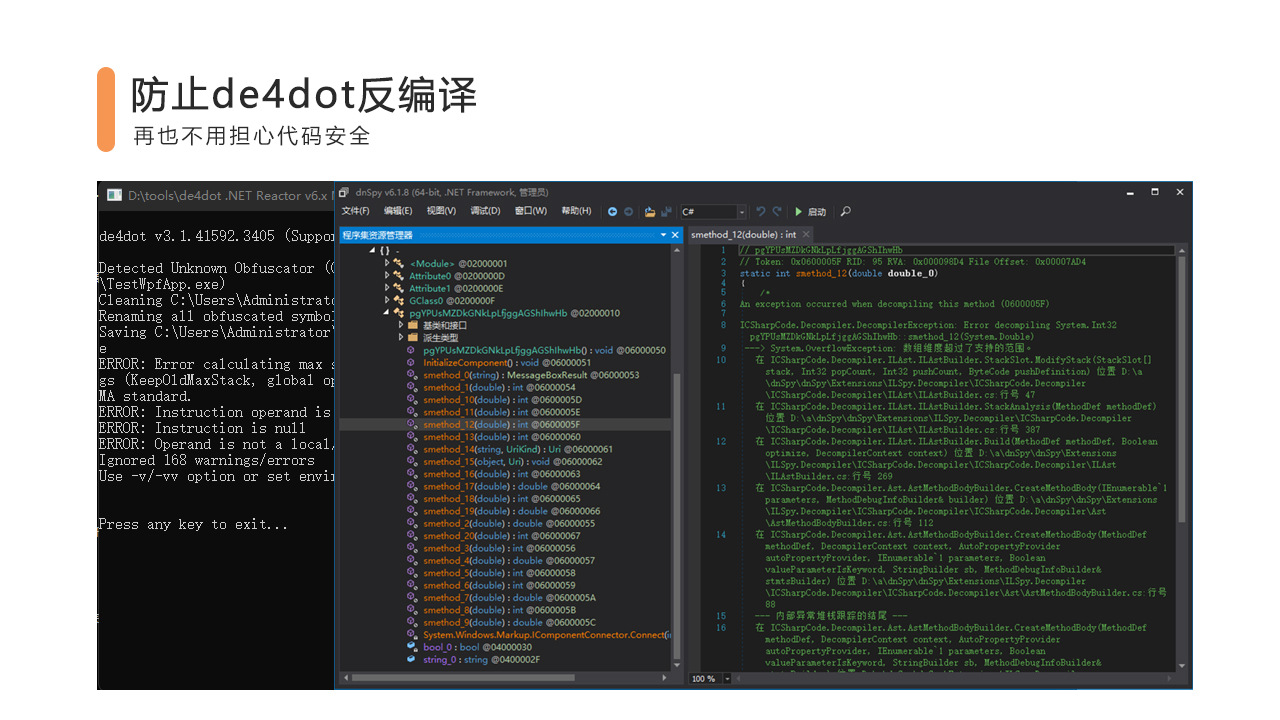Viewport: 1280px width, 720px height.
Task: Click the 'Press any key to exit...' console line
Action: click(x=193, y=524)
